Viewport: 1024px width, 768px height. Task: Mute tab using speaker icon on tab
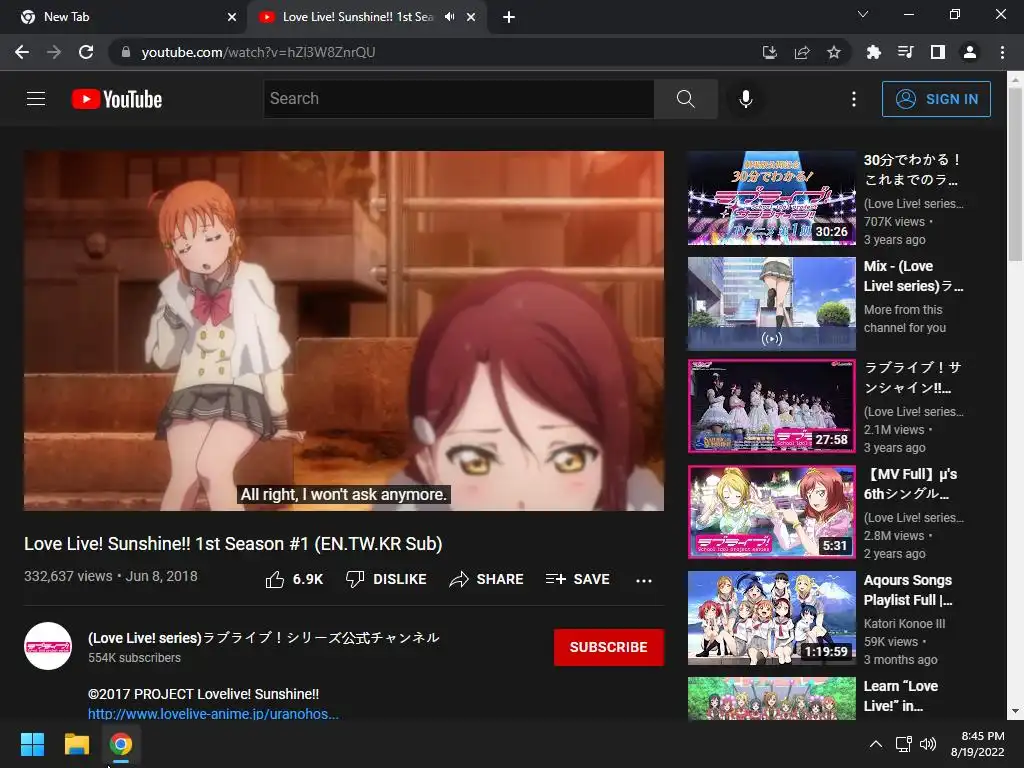tap(449, 17)
